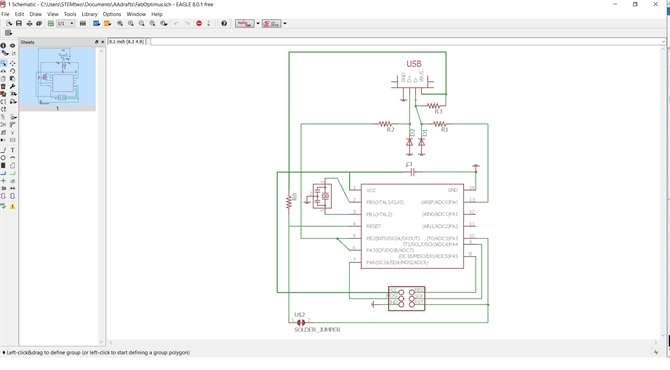Run the ERC check tool
670x370 pixels.
point(3,206)
